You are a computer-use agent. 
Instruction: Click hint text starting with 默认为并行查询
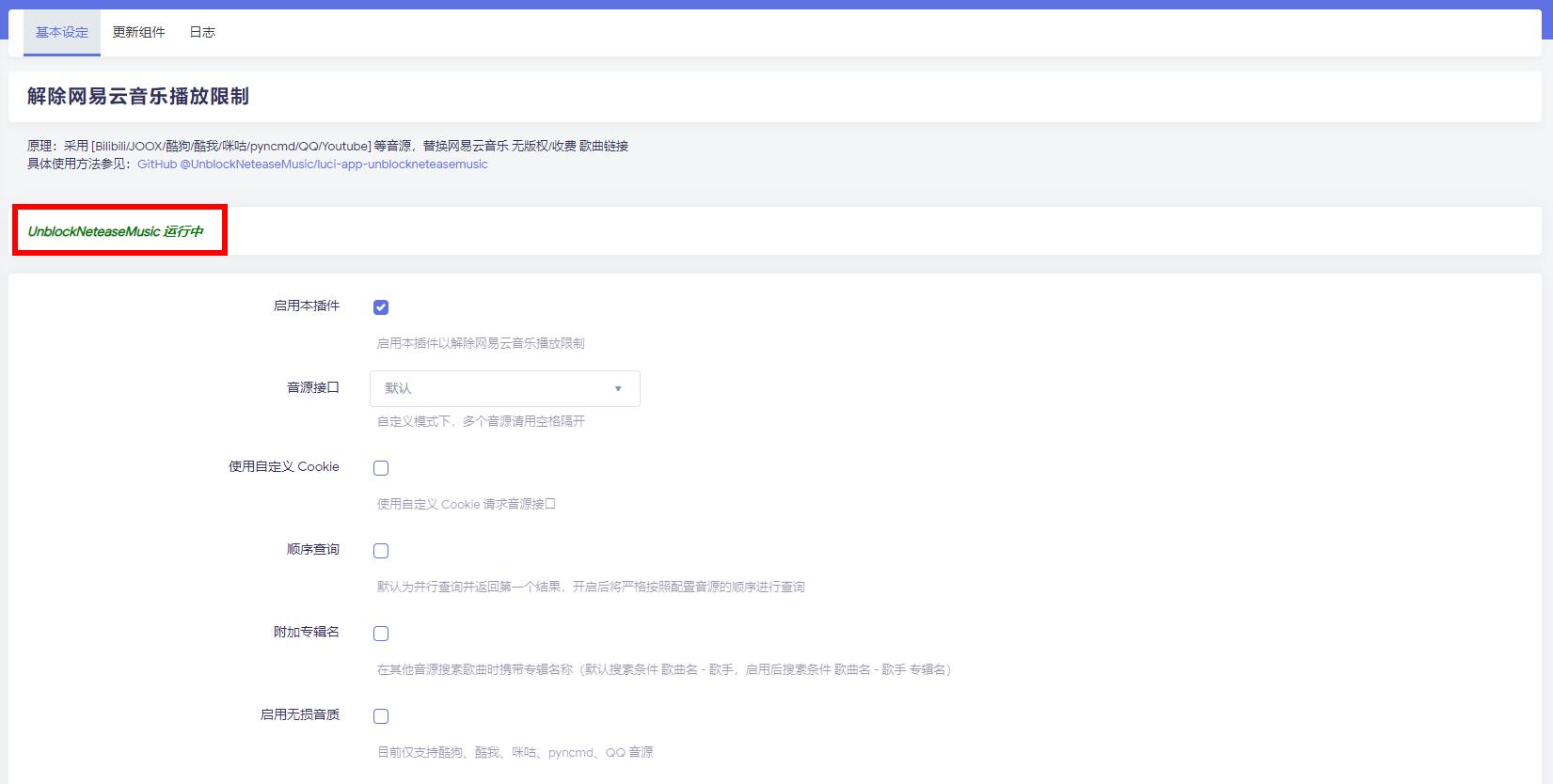[x=591, y=587]
